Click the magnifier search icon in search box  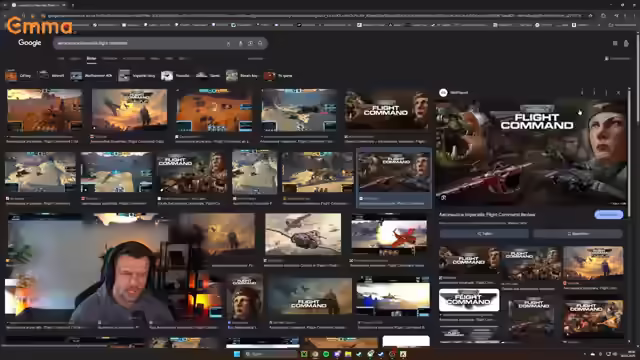point(260,43)
